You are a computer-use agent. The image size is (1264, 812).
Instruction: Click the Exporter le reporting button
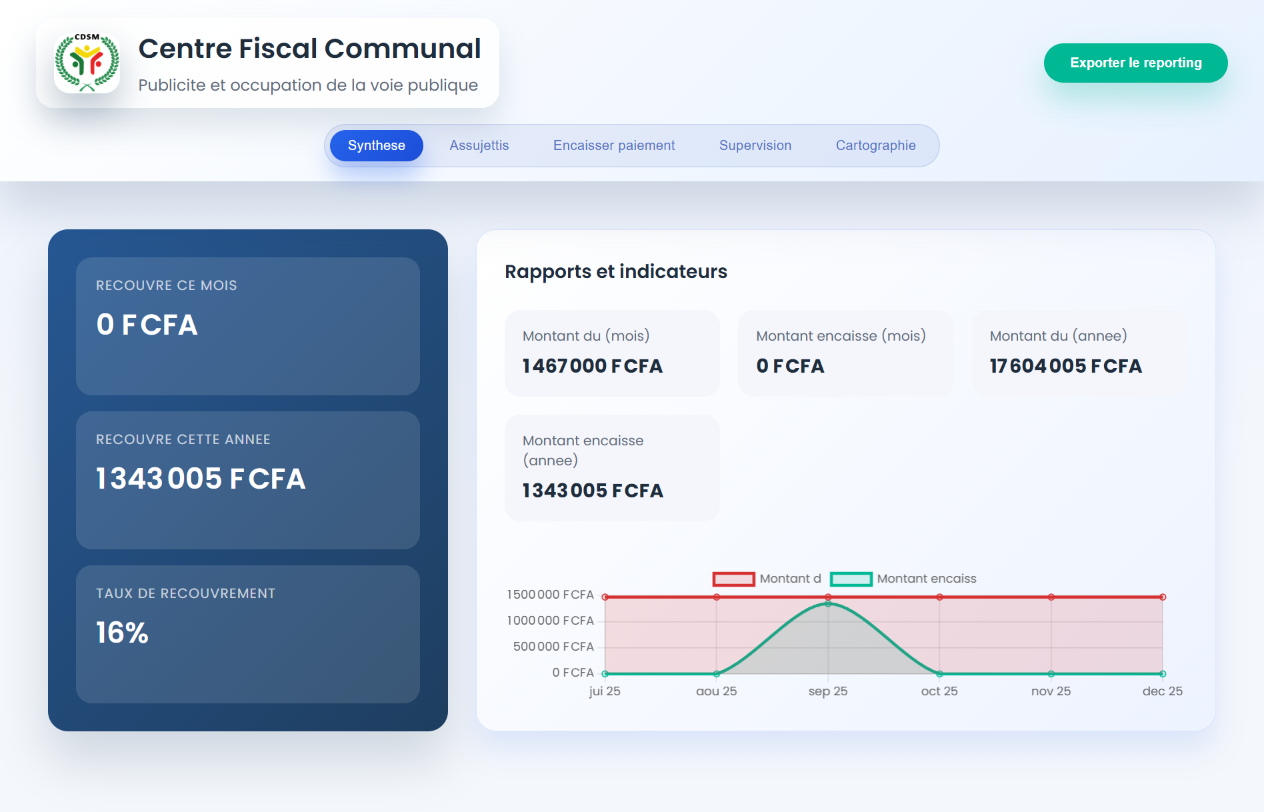1135,62
